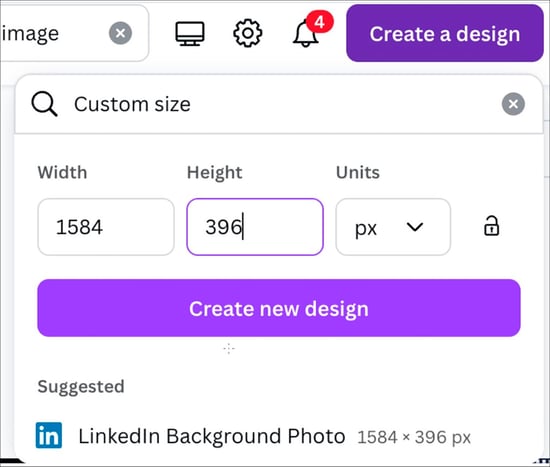Click the chevron arrow in Units box

[415, 227]
